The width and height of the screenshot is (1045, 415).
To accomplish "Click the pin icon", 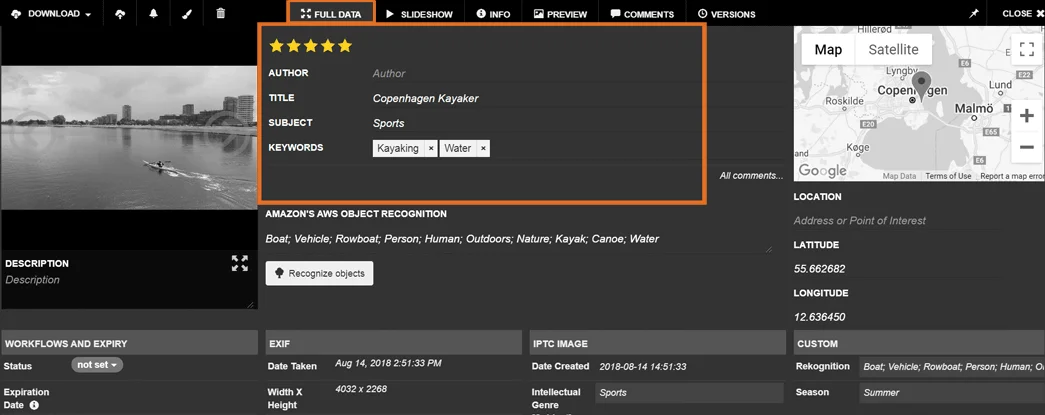I will [x=974, y=14].
